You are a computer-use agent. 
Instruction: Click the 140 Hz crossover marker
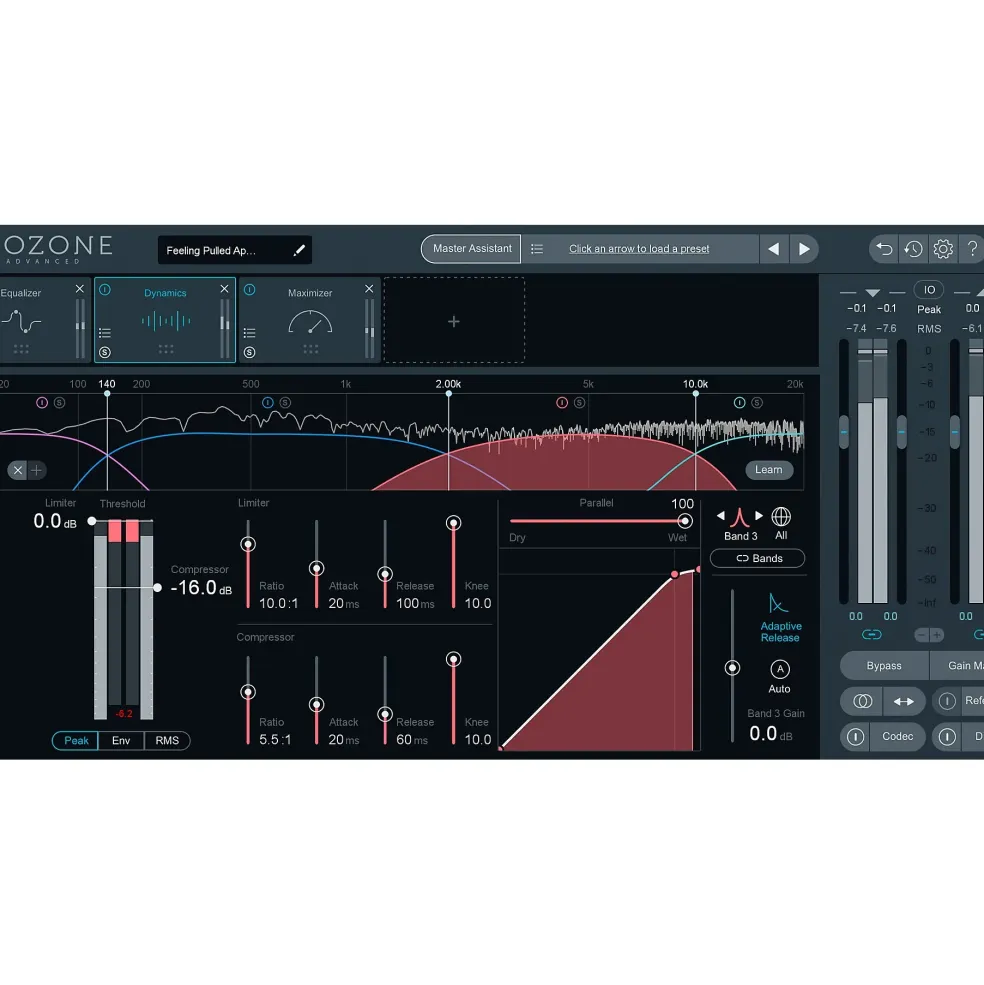[107, 393]
